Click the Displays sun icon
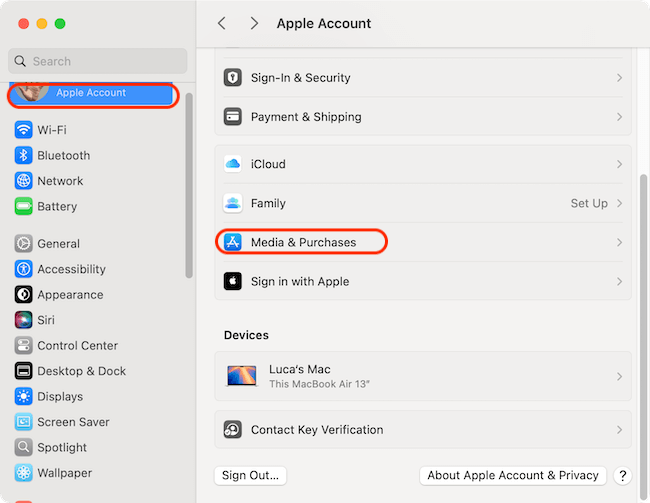The width and height of the screenshot is (650, 503). (24, 396)
